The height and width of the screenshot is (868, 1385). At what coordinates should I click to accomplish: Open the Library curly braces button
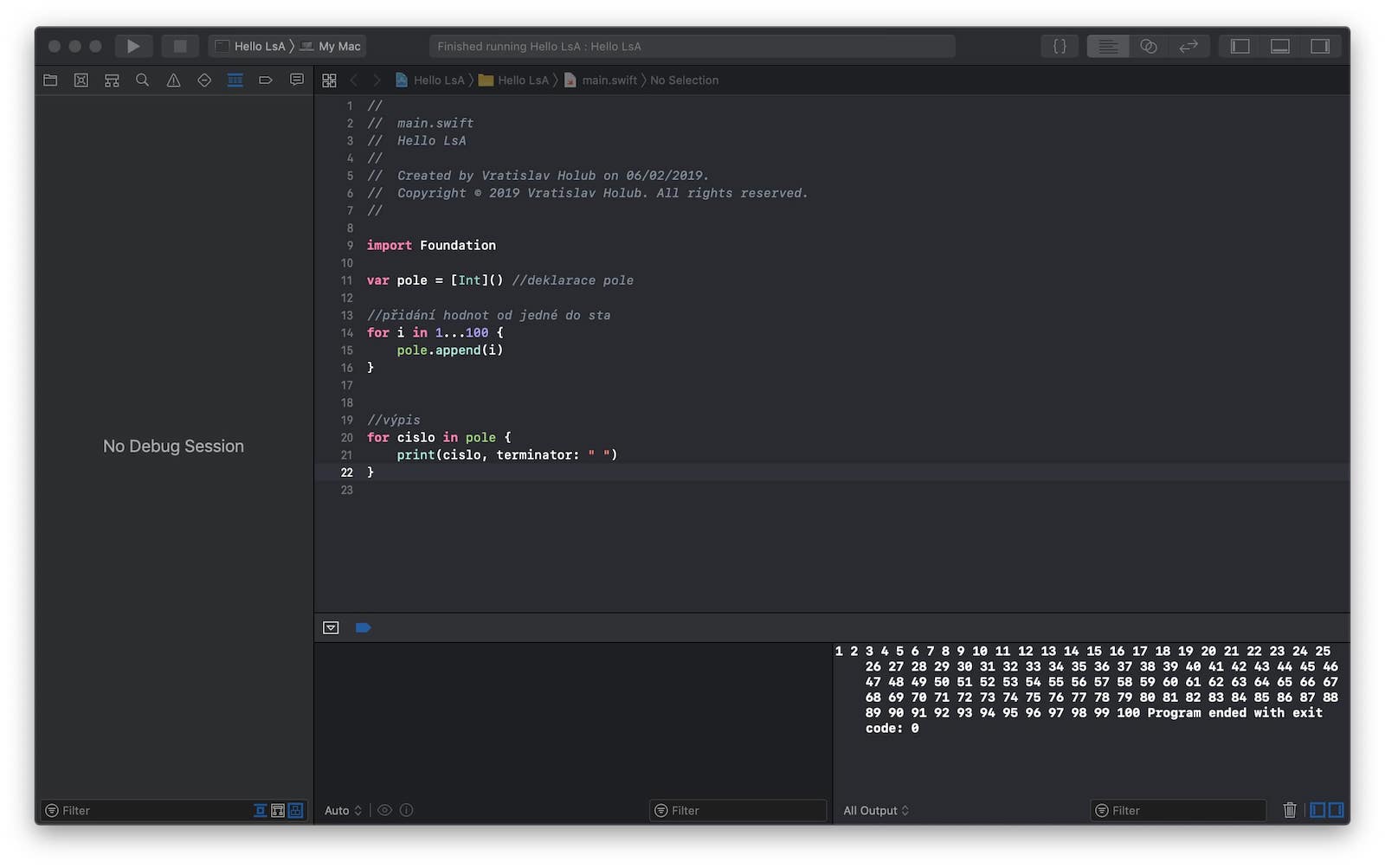click(1060, 46)
